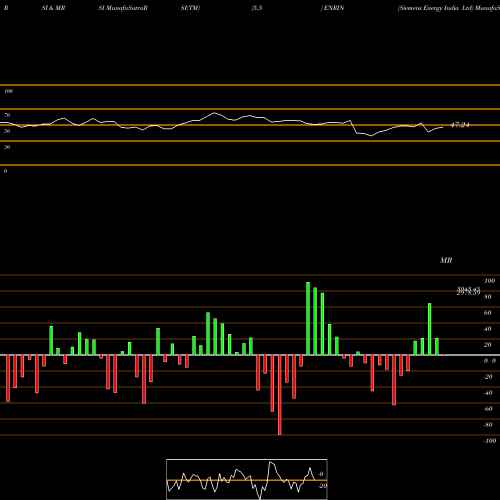Image resolution: width=500 pixels, height=500 pixels.
Task: Click the 47.24 RSI value label
Action: pyautogui.click(x=460, y=125)
